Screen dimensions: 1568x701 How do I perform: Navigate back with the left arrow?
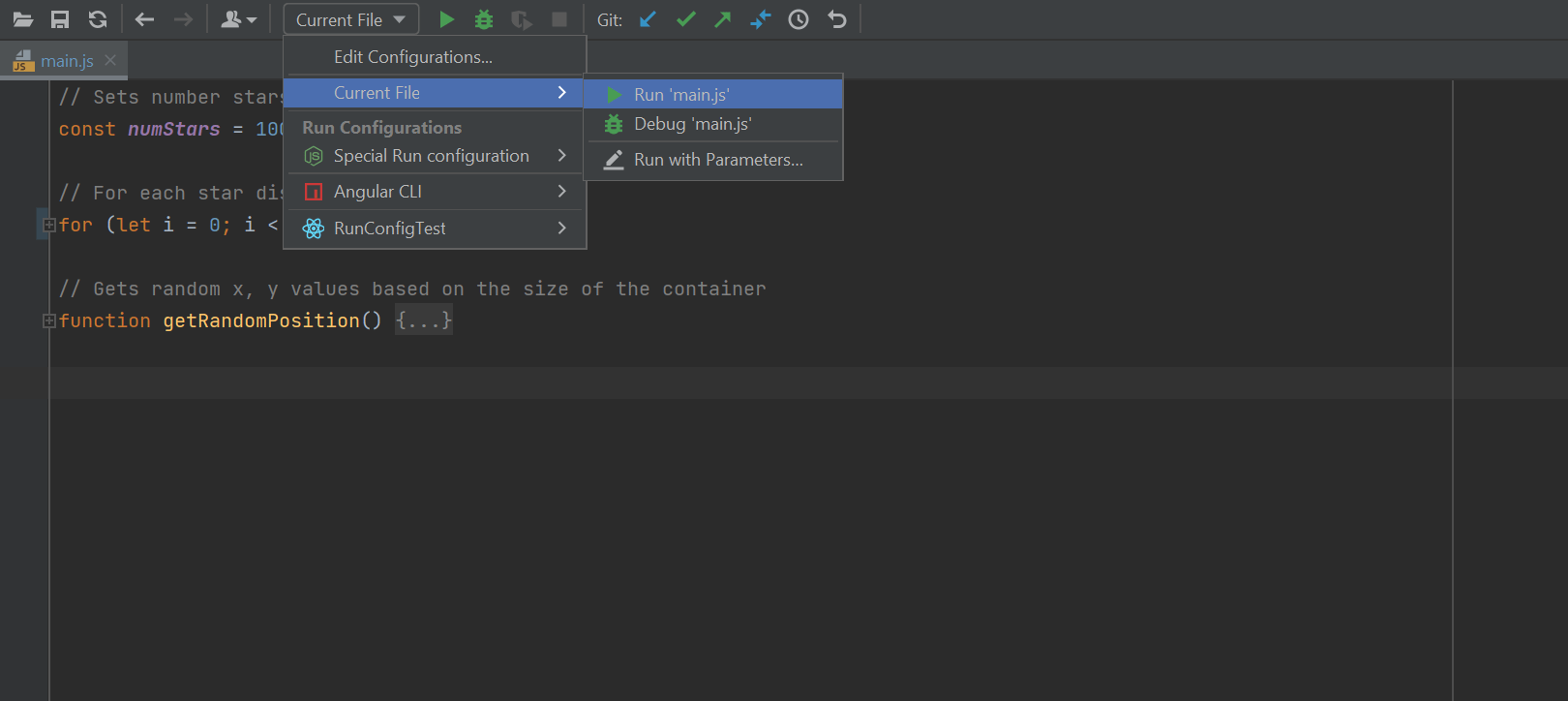(145, 19)
